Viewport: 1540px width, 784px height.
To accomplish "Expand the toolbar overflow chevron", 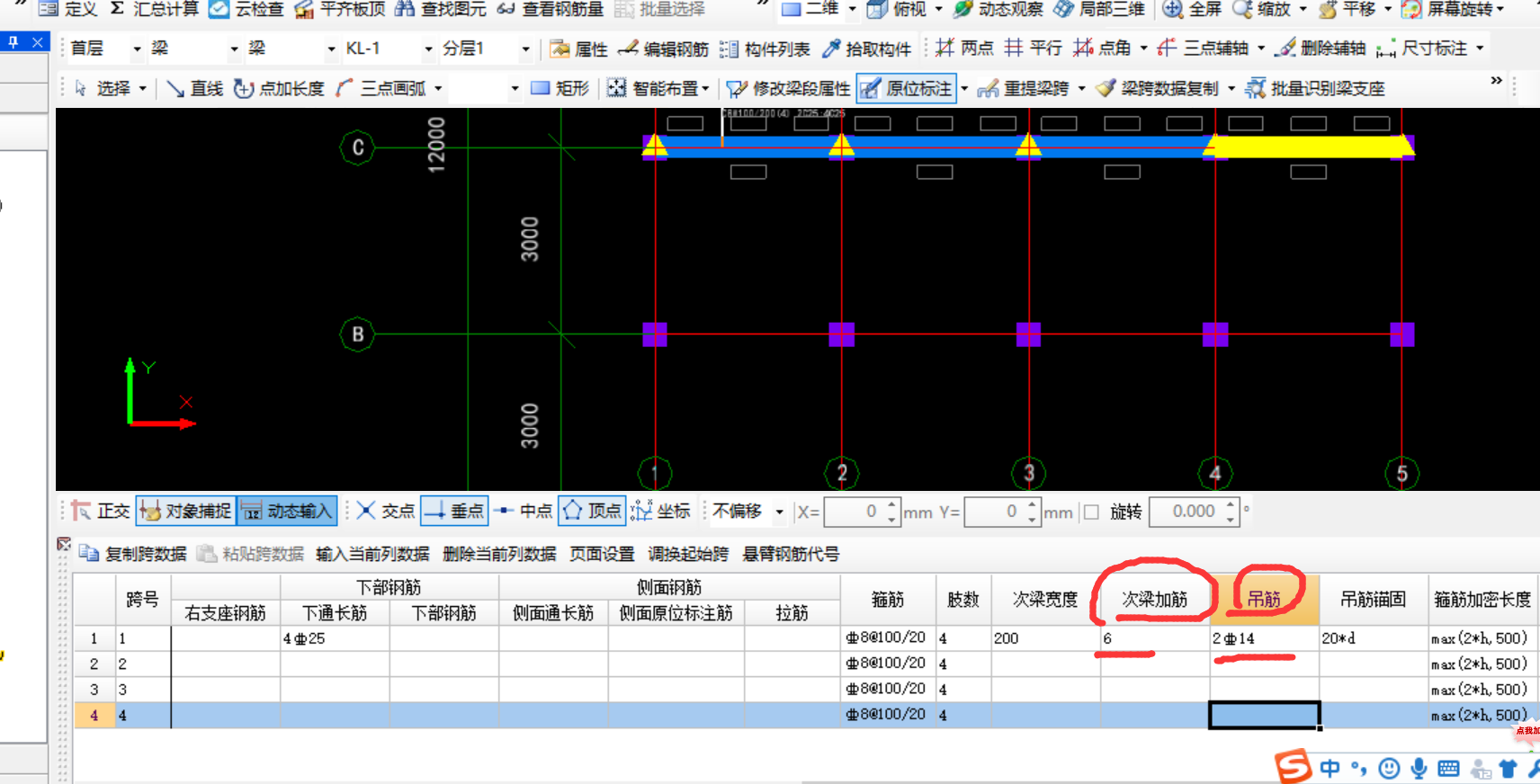I will click(1497, 80).
